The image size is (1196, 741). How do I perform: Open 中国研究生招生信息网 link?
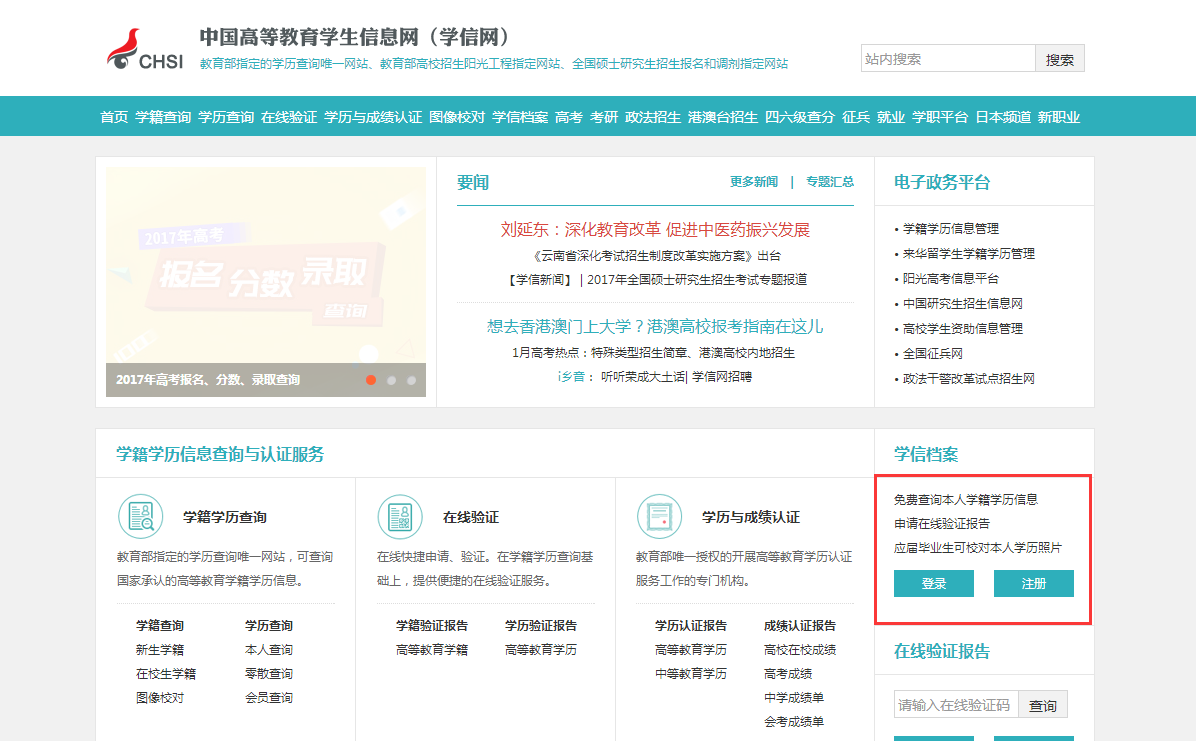pos(962,303)
